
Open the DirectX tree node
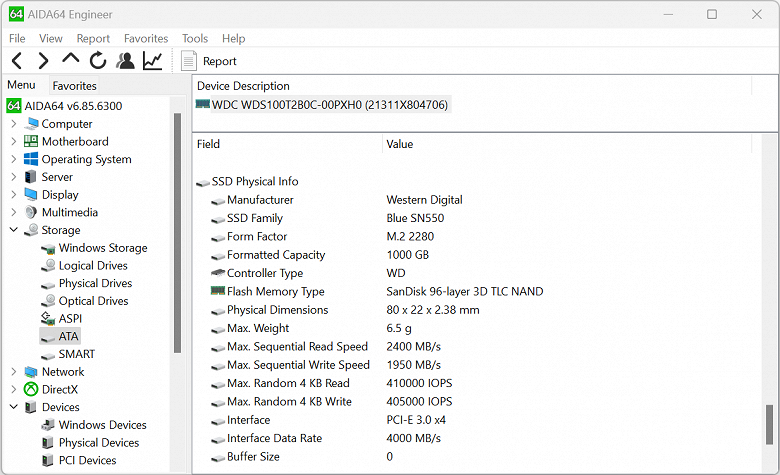click(x=59, y=389)
